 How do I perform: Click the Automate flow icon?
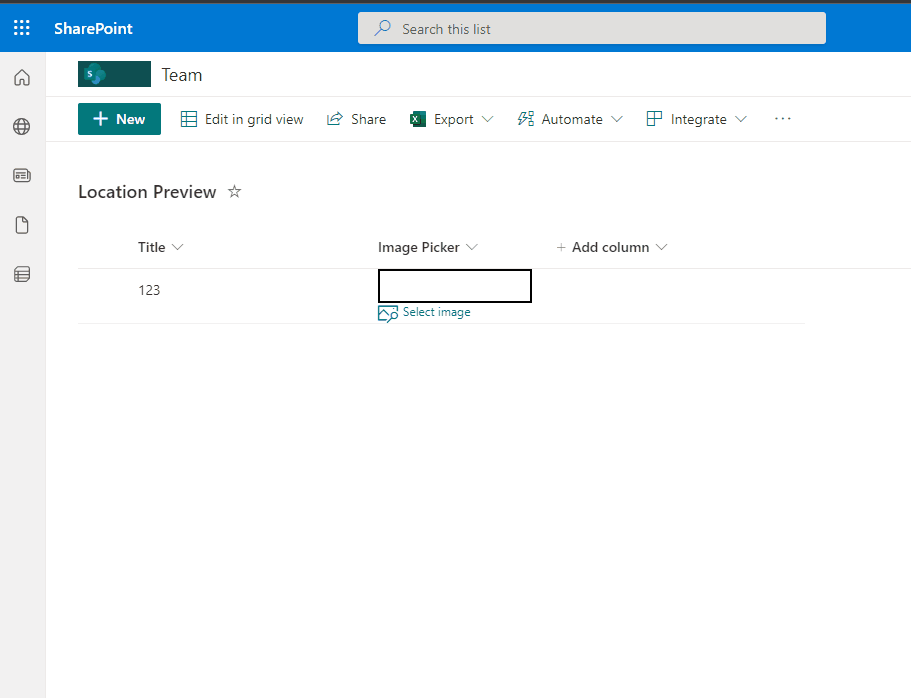pyautogui.click(x=526, y=119)
